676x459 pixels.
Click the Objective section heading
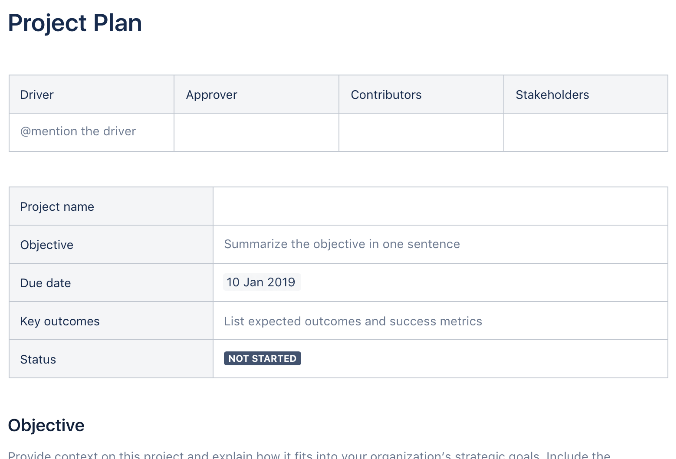[46, 425]
